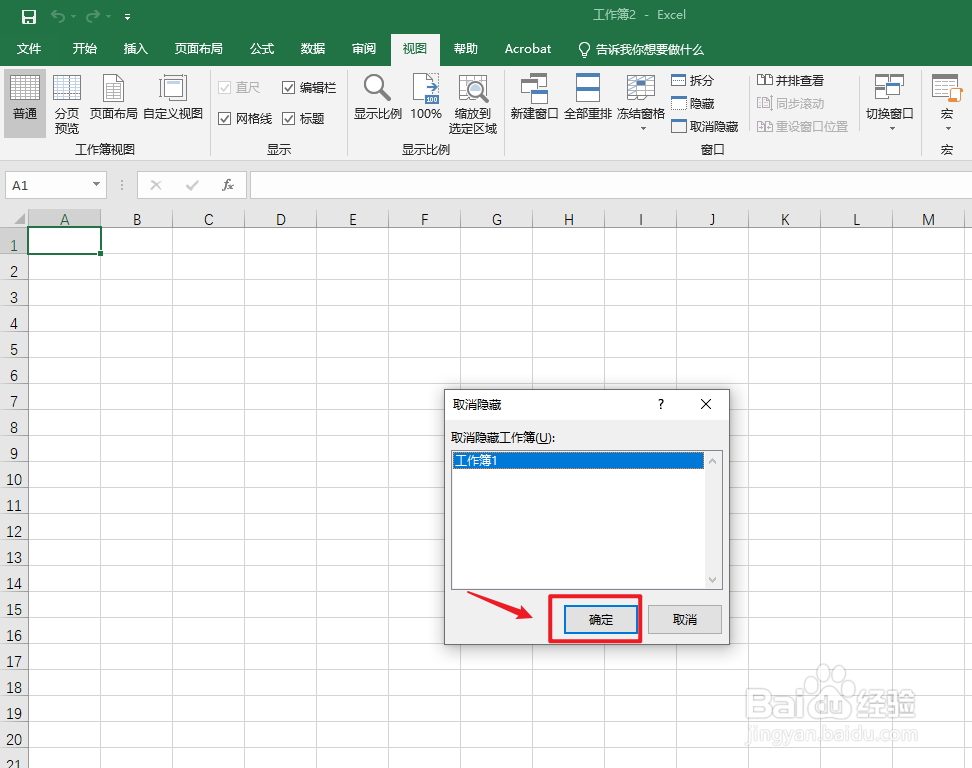Switch to 分页预览 page break preview
Viewport: 972px width, 768px height.
pos(66,103)
